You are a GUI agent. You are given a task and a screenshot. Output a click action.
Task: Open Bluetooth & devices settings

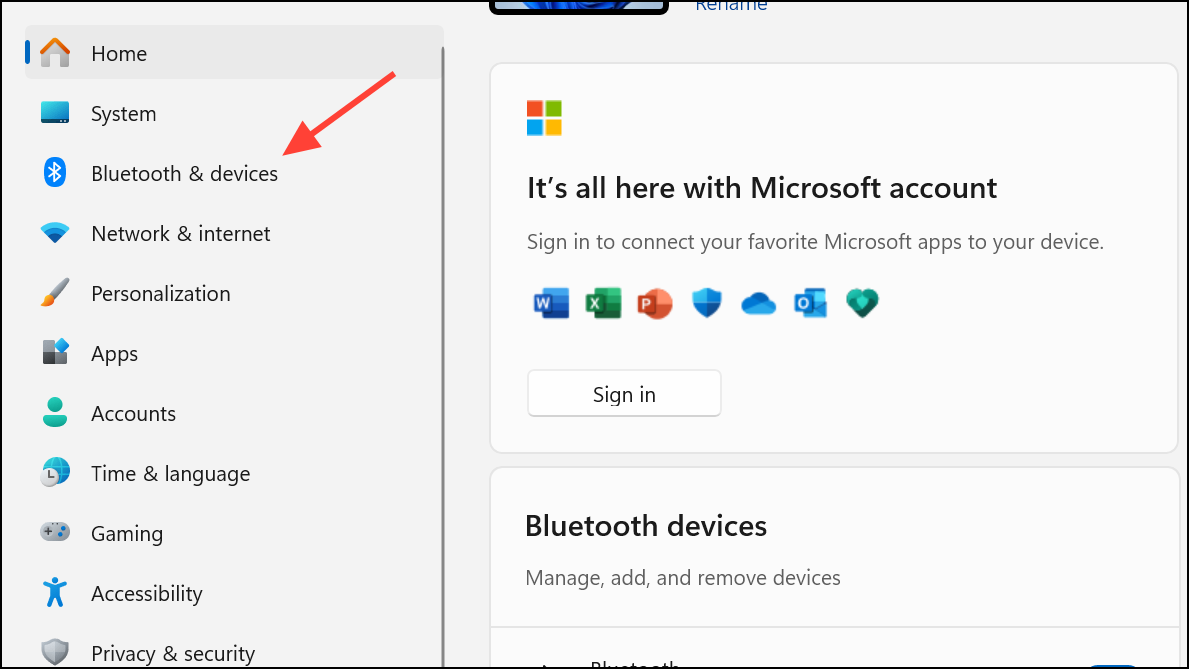(x=55, y=173)
